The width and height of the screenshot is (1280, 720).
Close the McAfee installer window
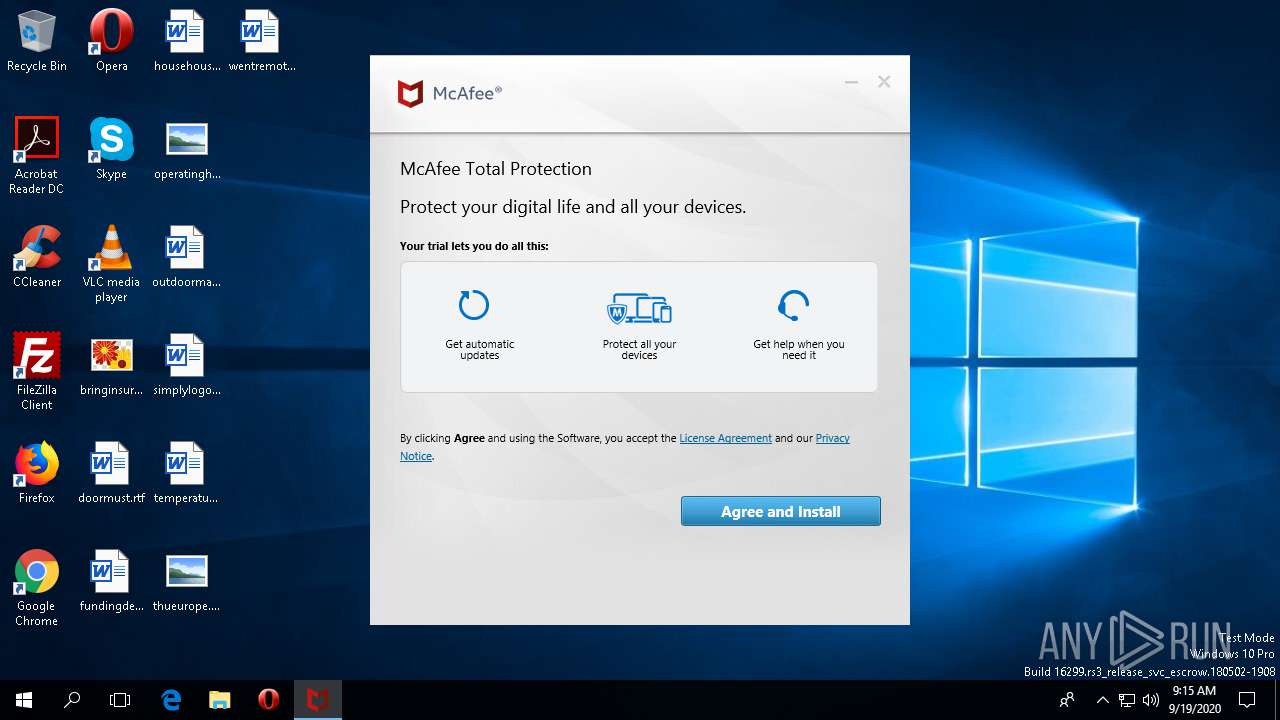coord(884,82)
